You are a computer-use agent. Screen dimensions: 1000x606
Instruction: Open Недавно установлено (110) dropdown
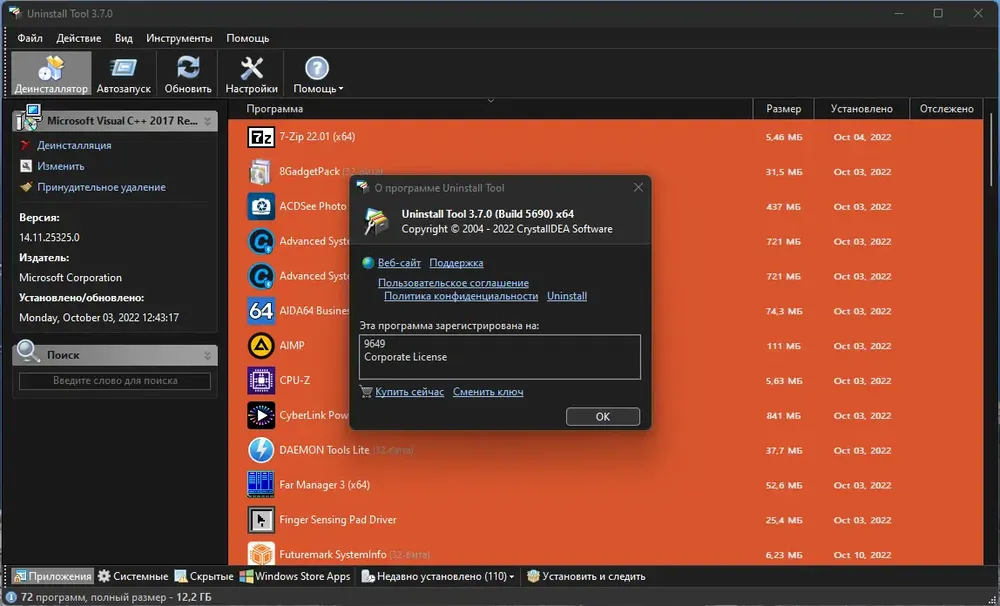coord(438,577)
